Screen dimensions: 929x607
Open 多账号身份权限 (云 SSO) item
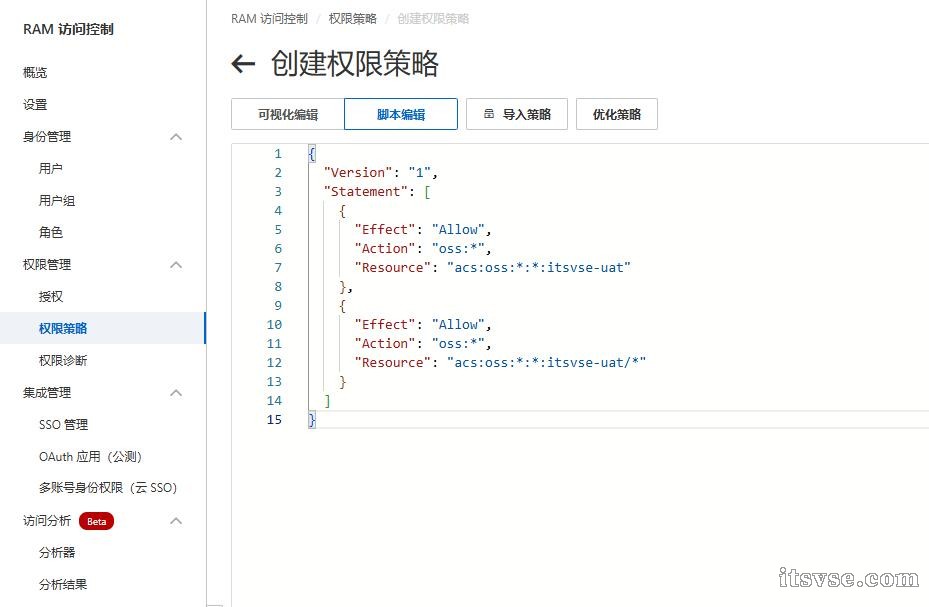click(x=108, y=488)
